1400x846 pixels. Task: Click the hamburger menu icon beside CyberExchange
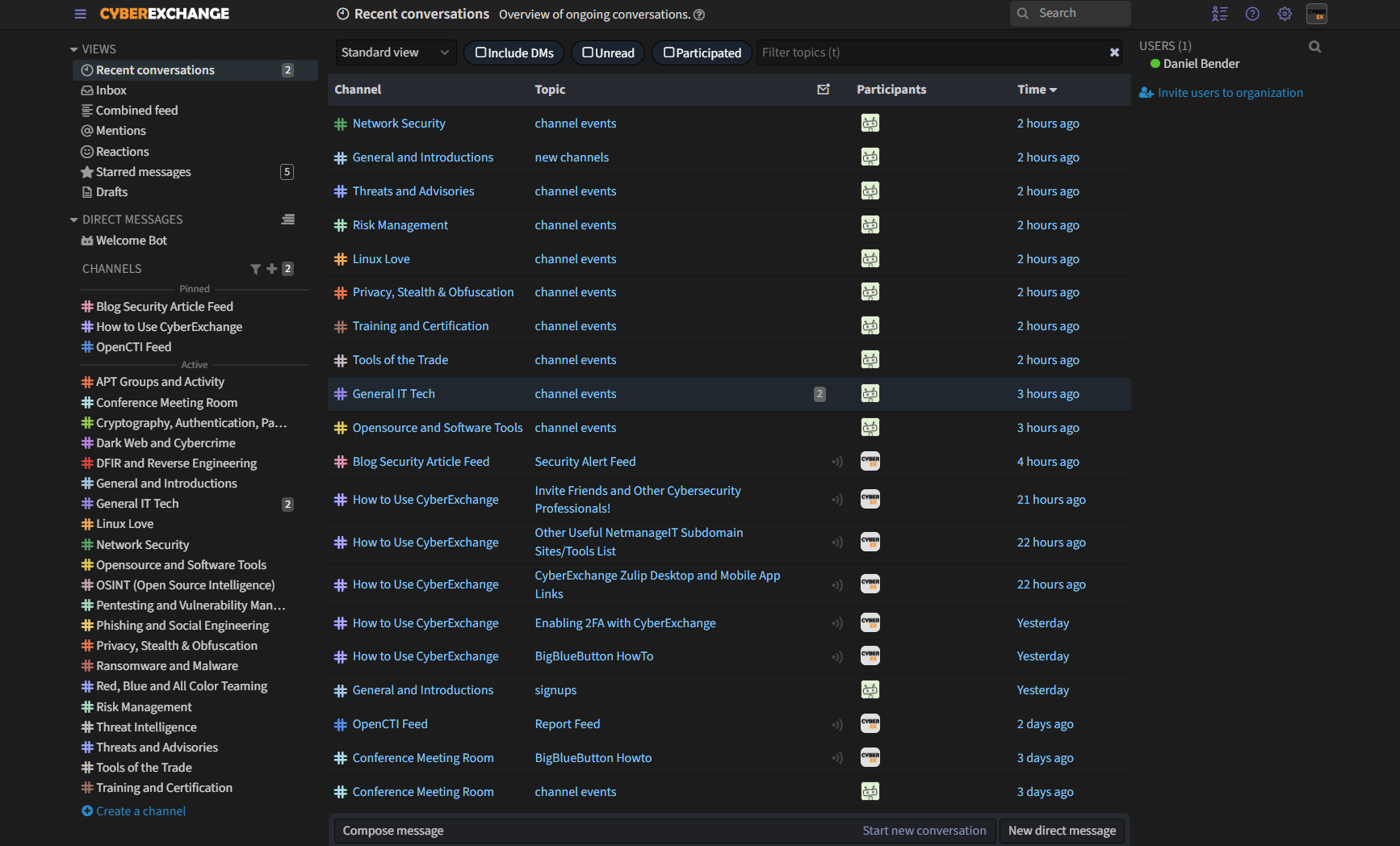(80, 14)
